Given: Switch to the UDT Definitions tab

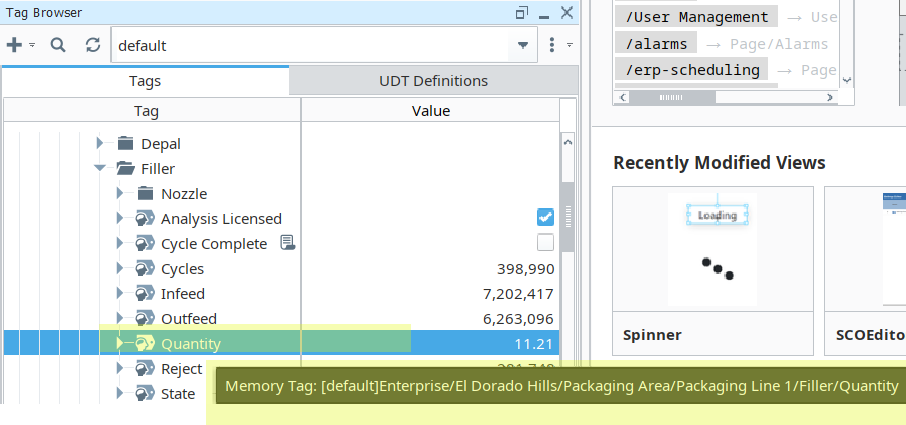Looking at the screenshot, I should coord(433,81).
